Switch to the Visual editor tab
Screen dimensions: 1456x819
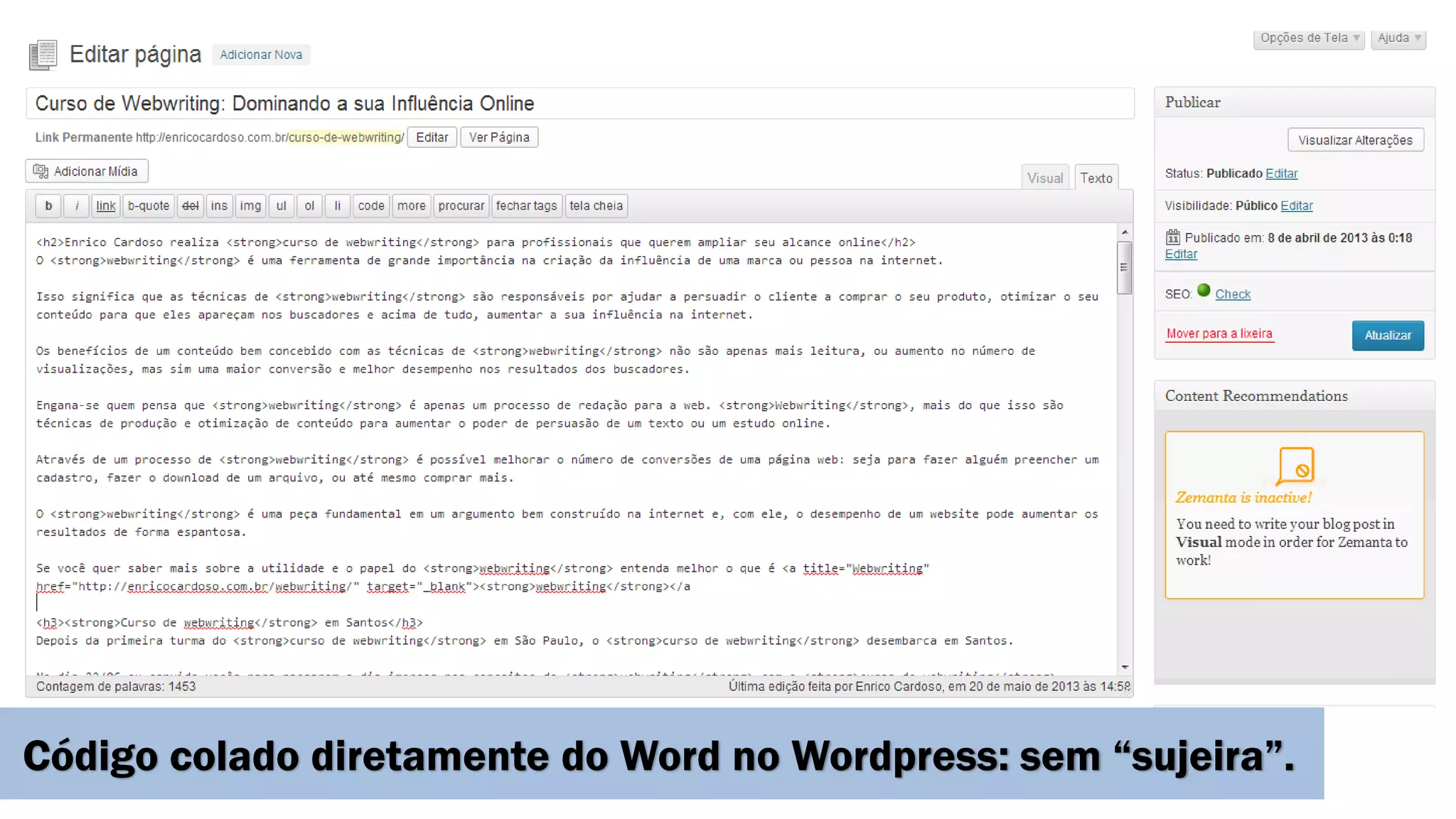pyautogui.click(x=1045, y=178)
